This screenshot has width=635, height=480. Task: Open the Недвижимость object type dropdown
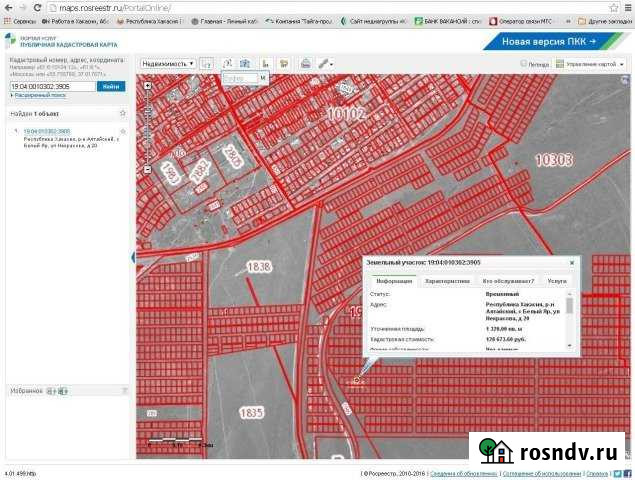coord(167,63)
